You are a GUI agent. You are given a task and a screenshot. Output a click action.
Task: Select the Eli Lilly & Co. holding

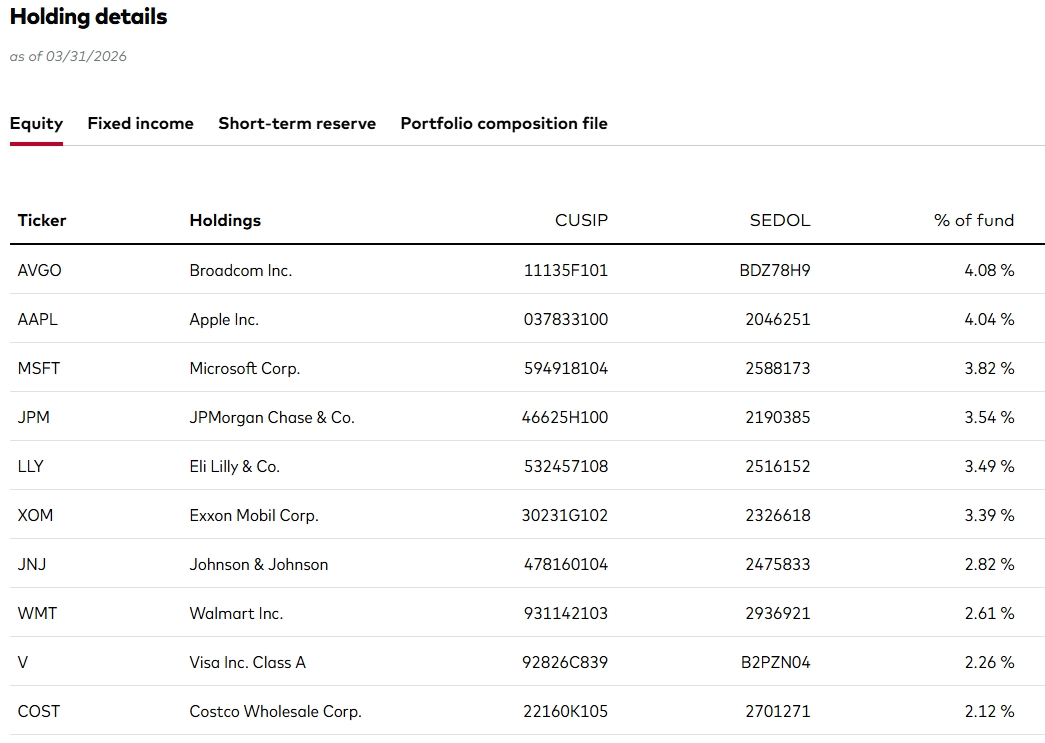coord(237,466)
